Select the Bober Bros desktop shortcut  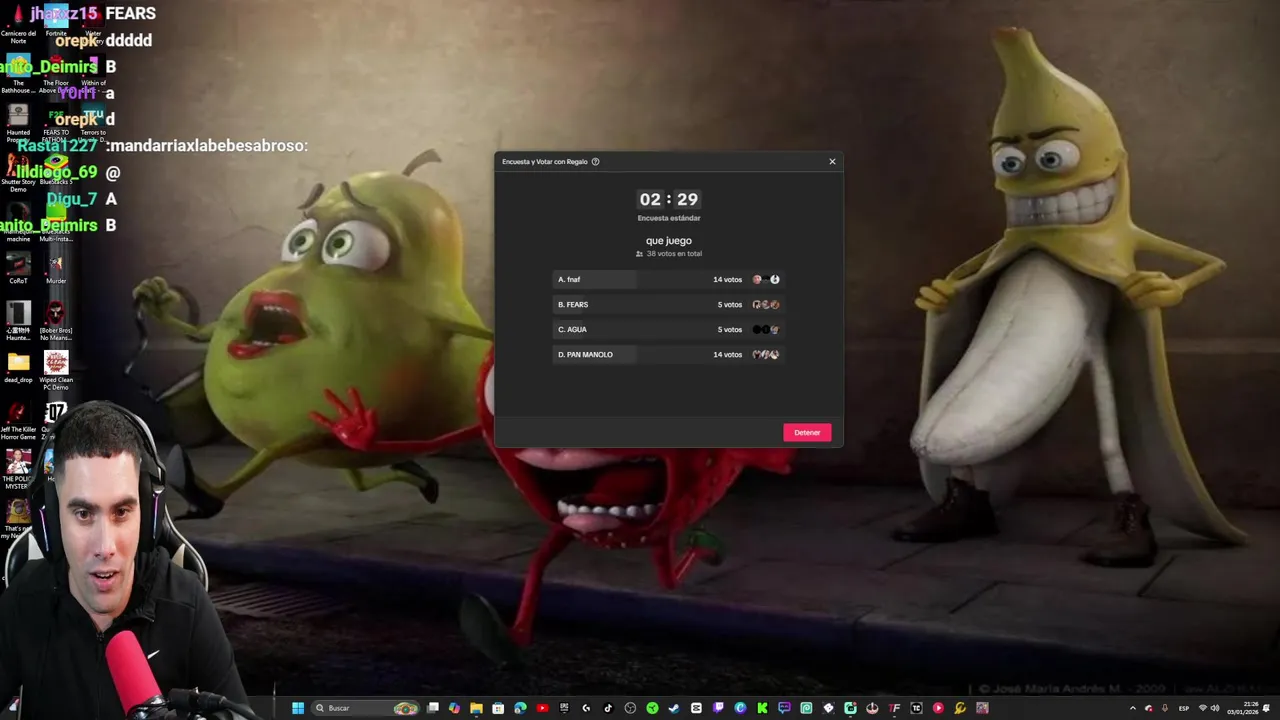click(x=56, y=320)
